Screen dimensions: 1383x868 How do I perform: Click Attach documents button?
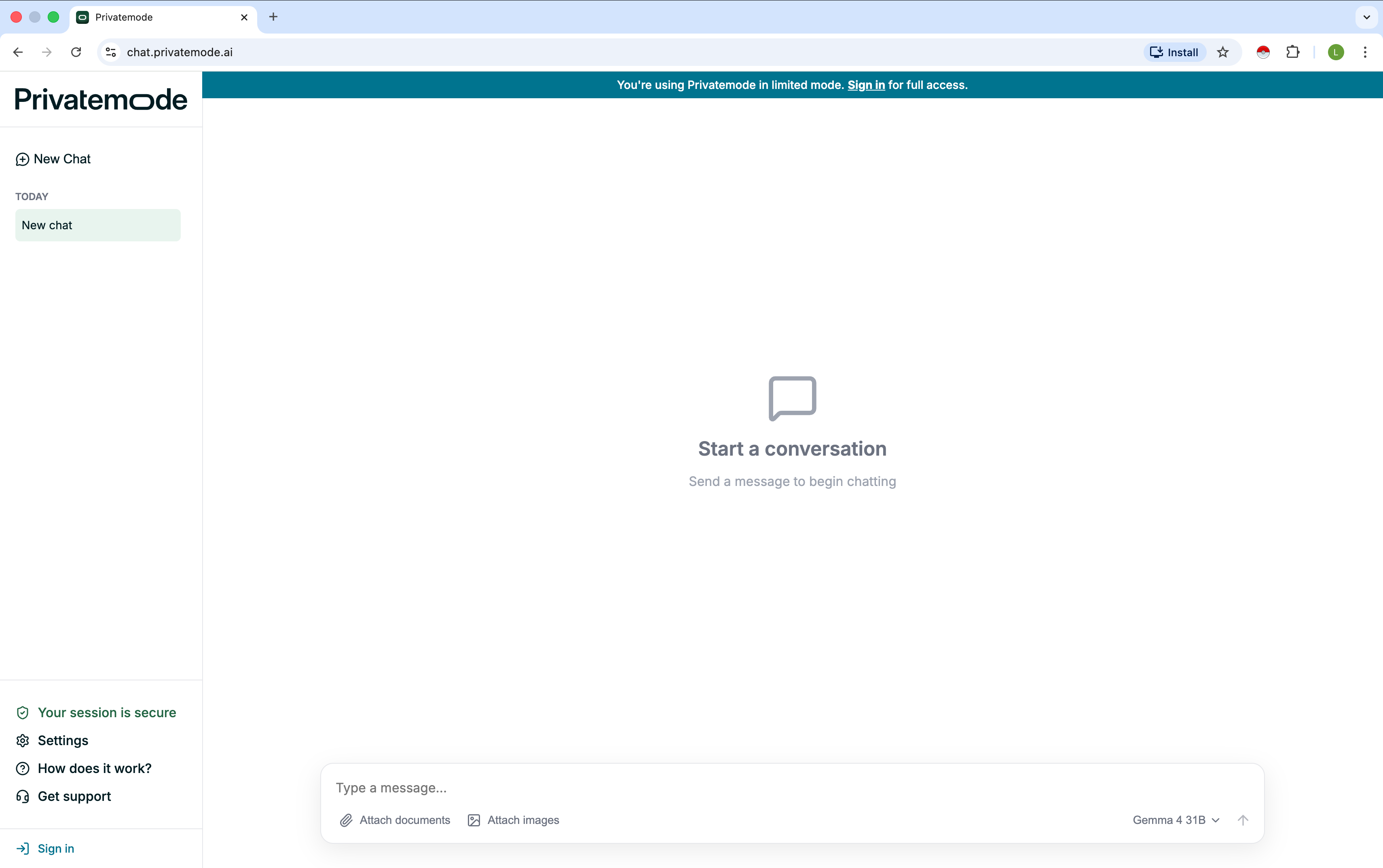pyautogui.click(x=395, y=820)
